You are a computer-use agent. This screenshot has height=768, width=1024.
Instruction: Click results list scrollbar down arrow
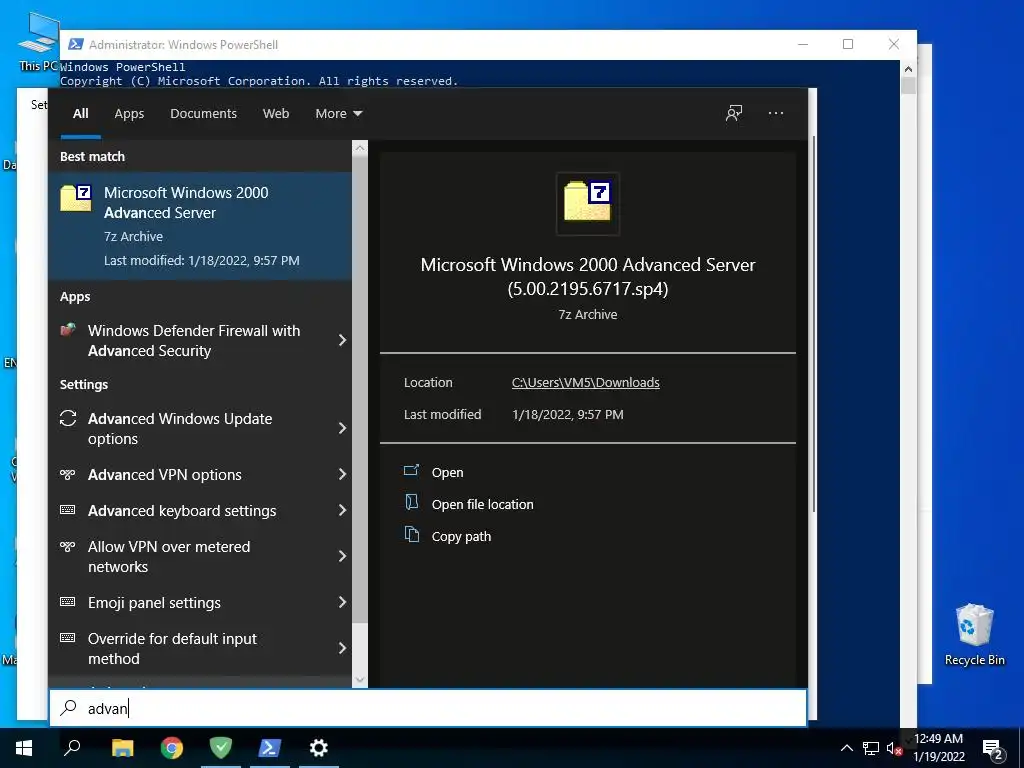pyautogui.click(x=360, y=680)
